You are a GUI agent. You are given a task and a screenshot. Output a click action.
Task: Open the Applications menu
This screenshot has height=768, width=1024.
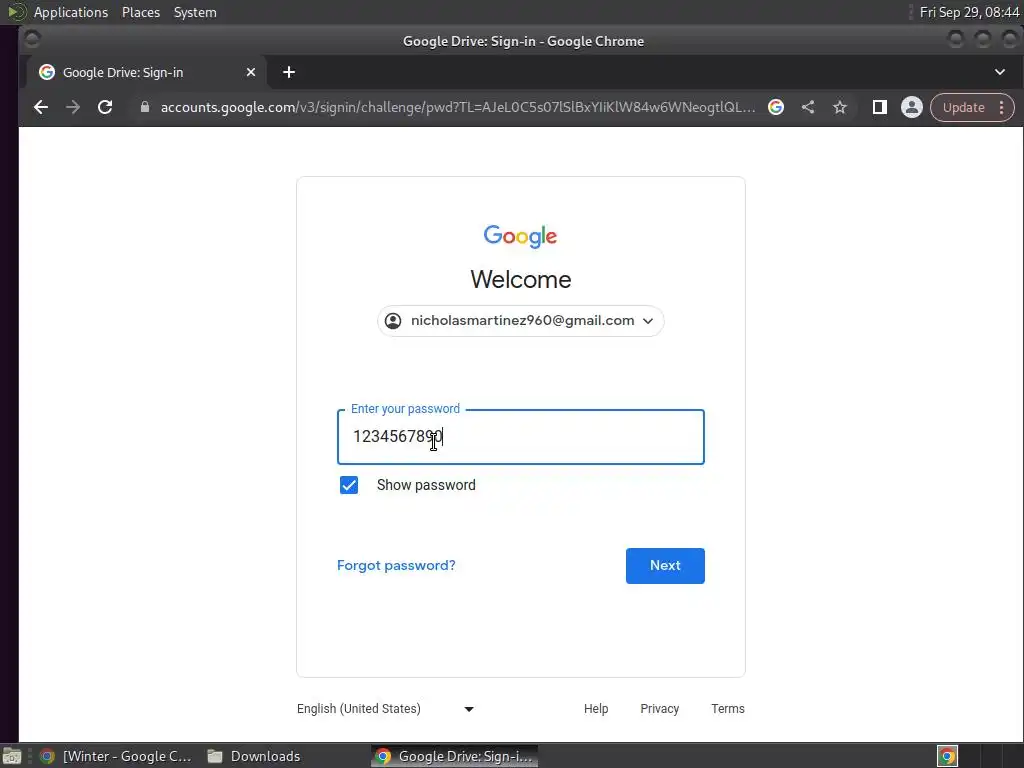coord(71,12)
